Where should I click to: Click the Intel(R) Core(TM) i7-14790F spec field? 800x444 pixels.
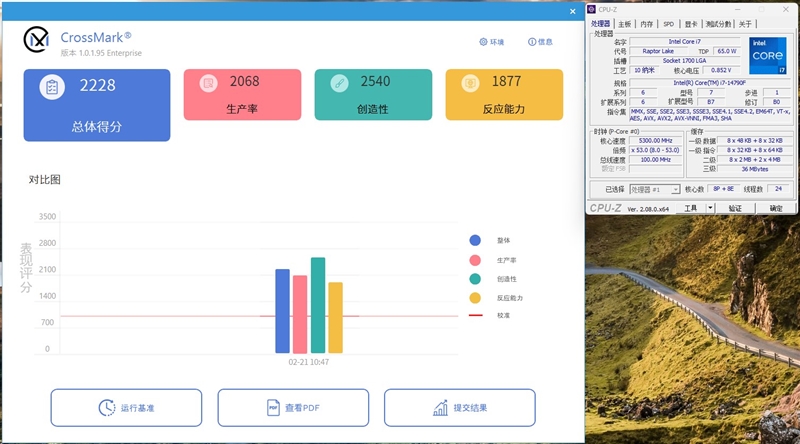click(x=710, y=83)
